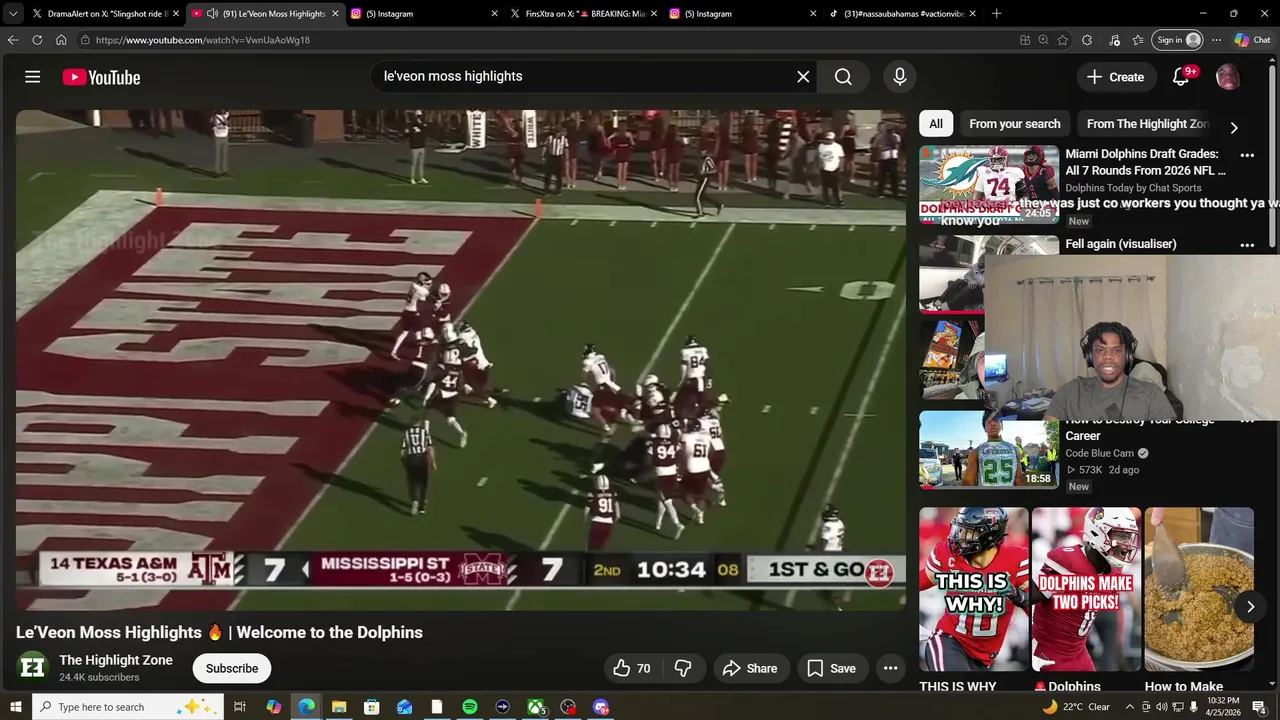This screenshot has height=720, width=1280.
Task: Click the browser back arrow
Action: (13, 40)
